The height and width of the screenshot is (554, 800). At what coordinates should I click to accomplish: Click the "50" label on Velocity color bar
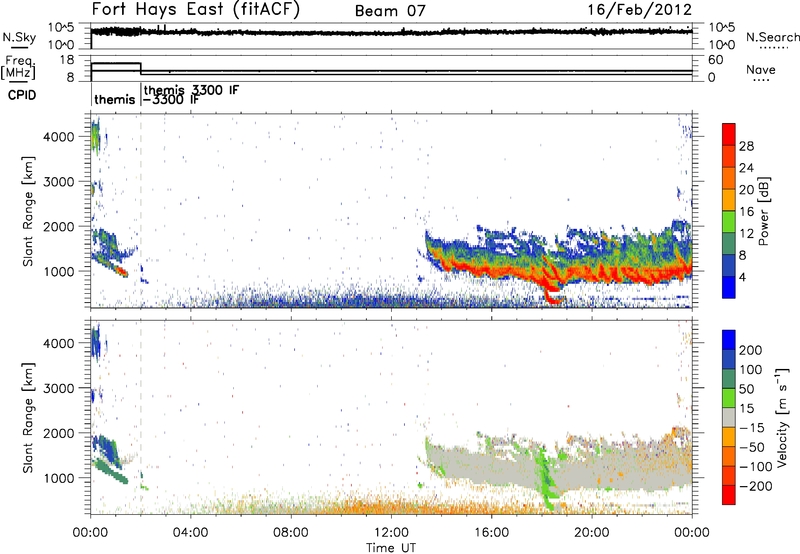click(746, 389)
